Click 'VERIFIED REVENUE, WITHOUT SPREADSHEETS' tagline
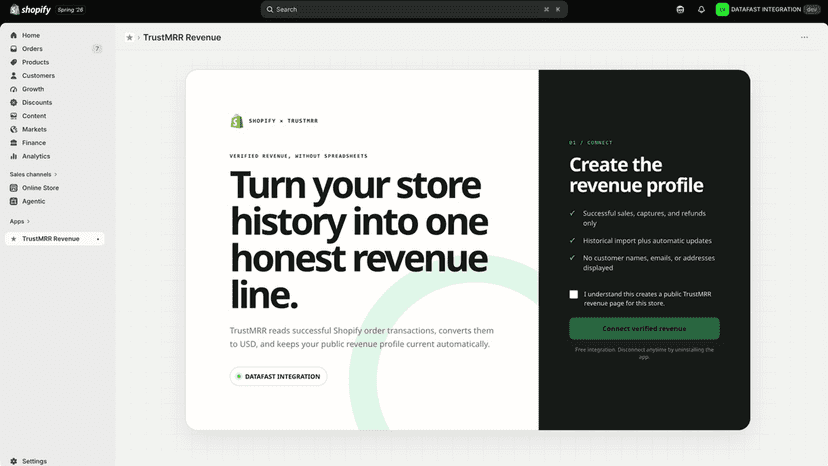 click(298, 156)
